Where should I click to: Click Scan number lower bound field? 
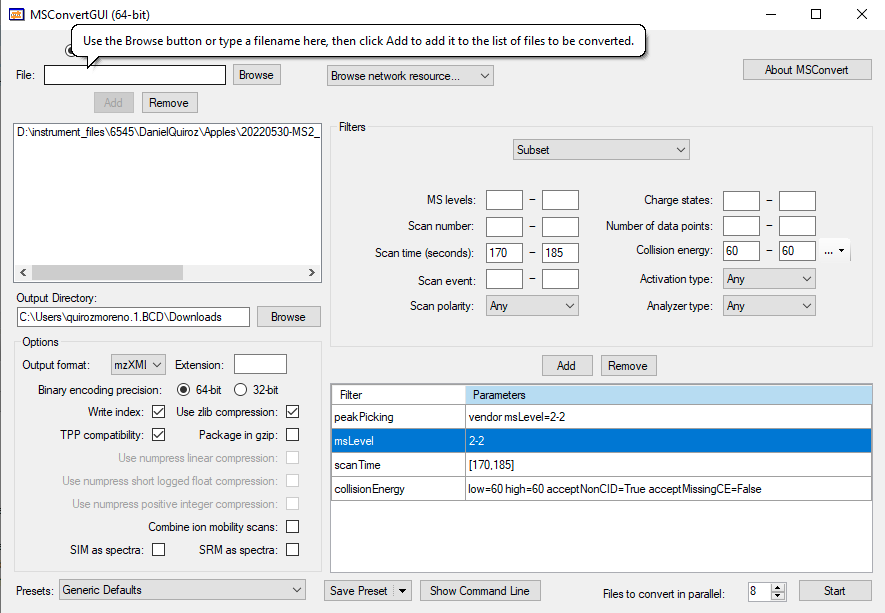click(504, 226)
